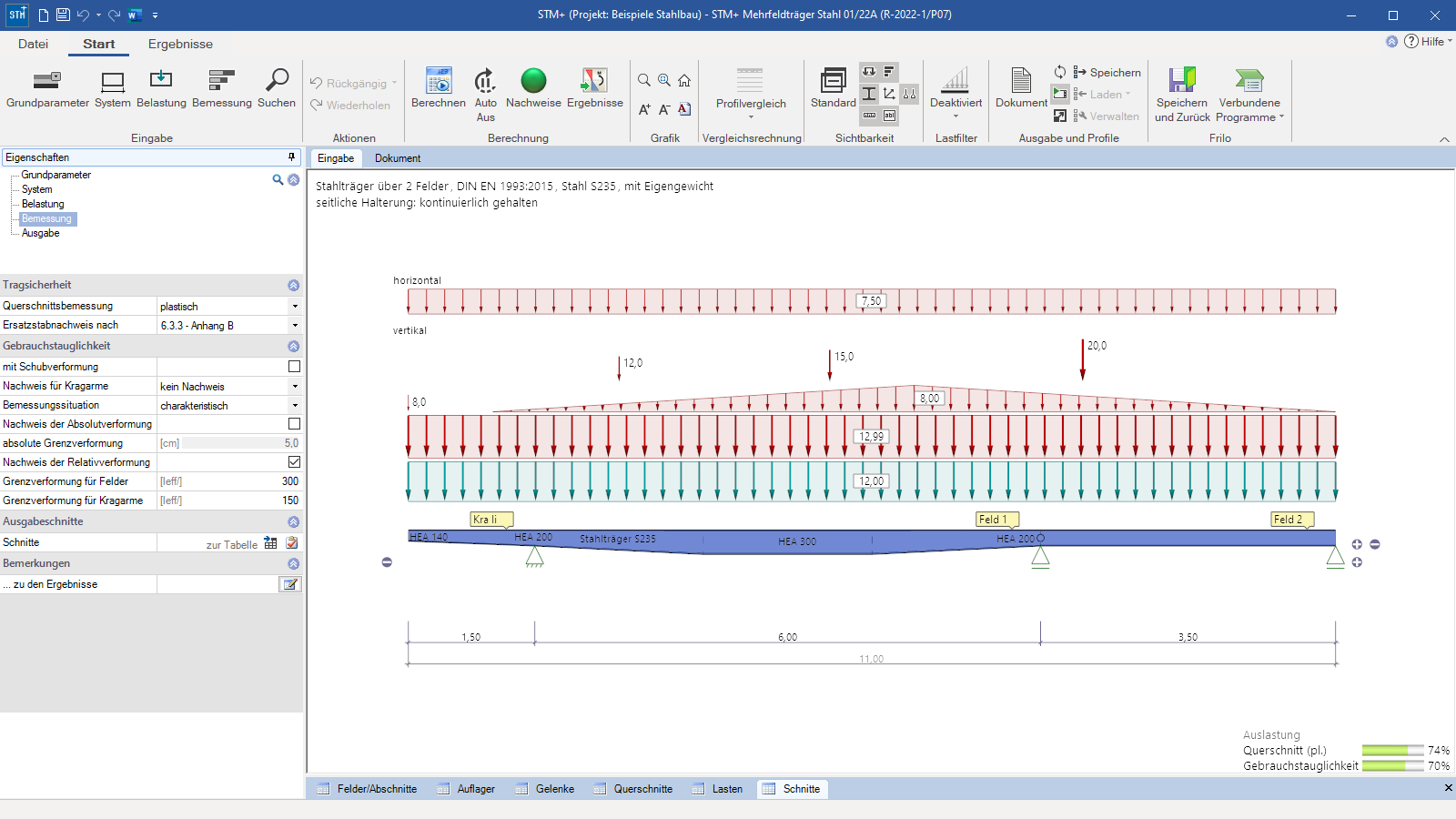The image size is (1456, 819).
Task: Open the Ergebnisse ribbon icon
Action: click(x=595, y=89)
